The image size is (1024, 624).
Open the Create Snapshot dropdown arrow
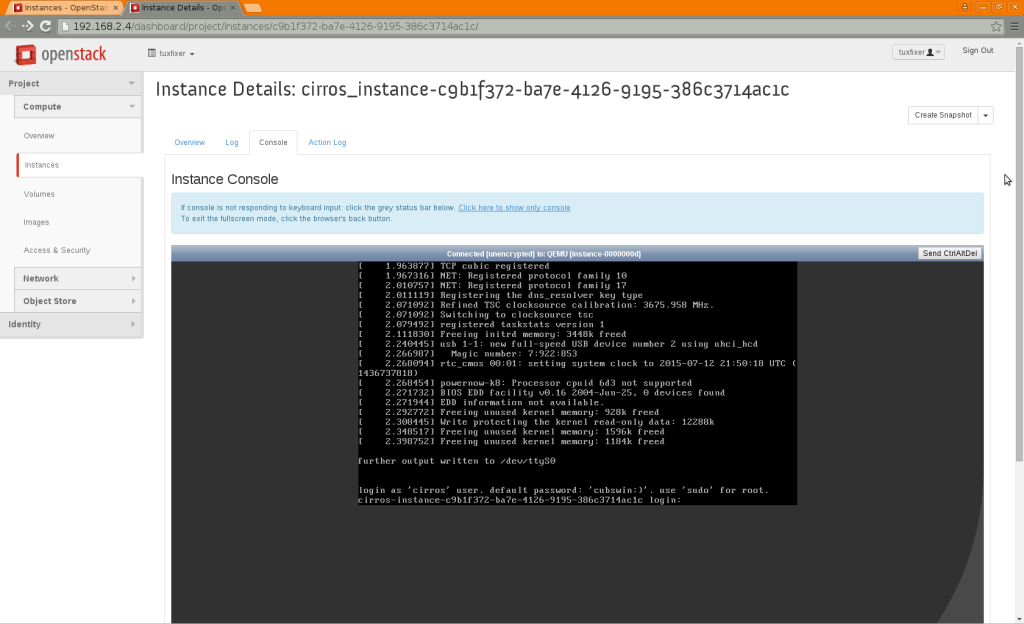985,115
